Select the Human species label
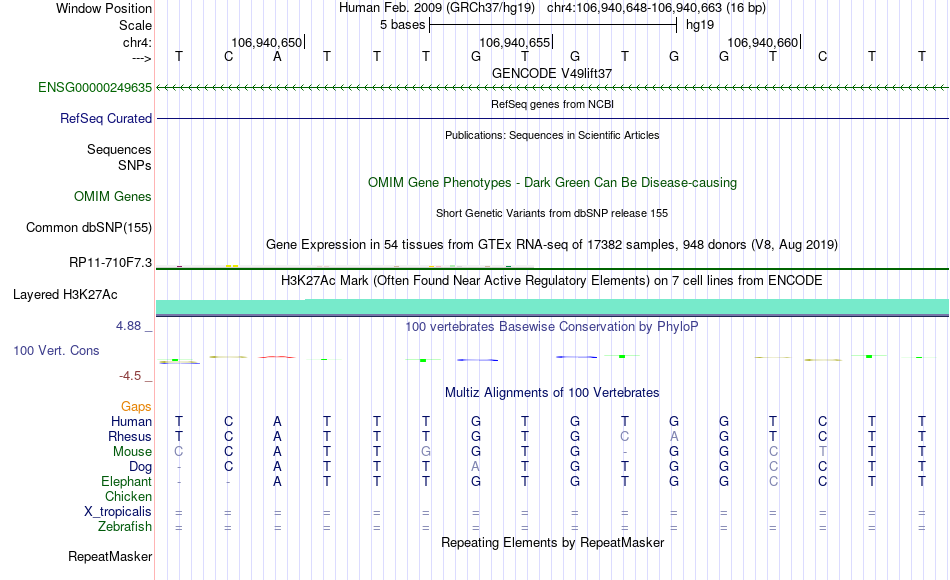 pos(131,421)
